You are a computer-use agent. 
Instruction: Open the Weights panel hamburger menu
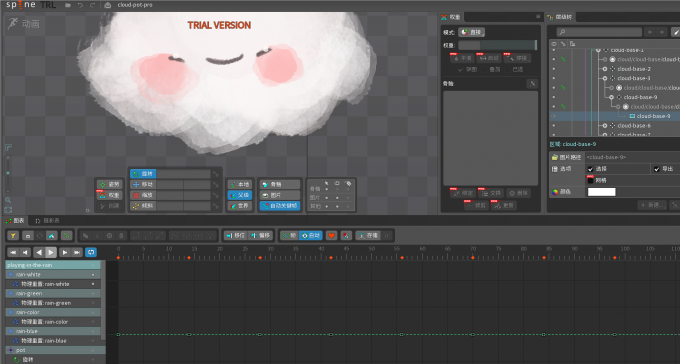538,17
